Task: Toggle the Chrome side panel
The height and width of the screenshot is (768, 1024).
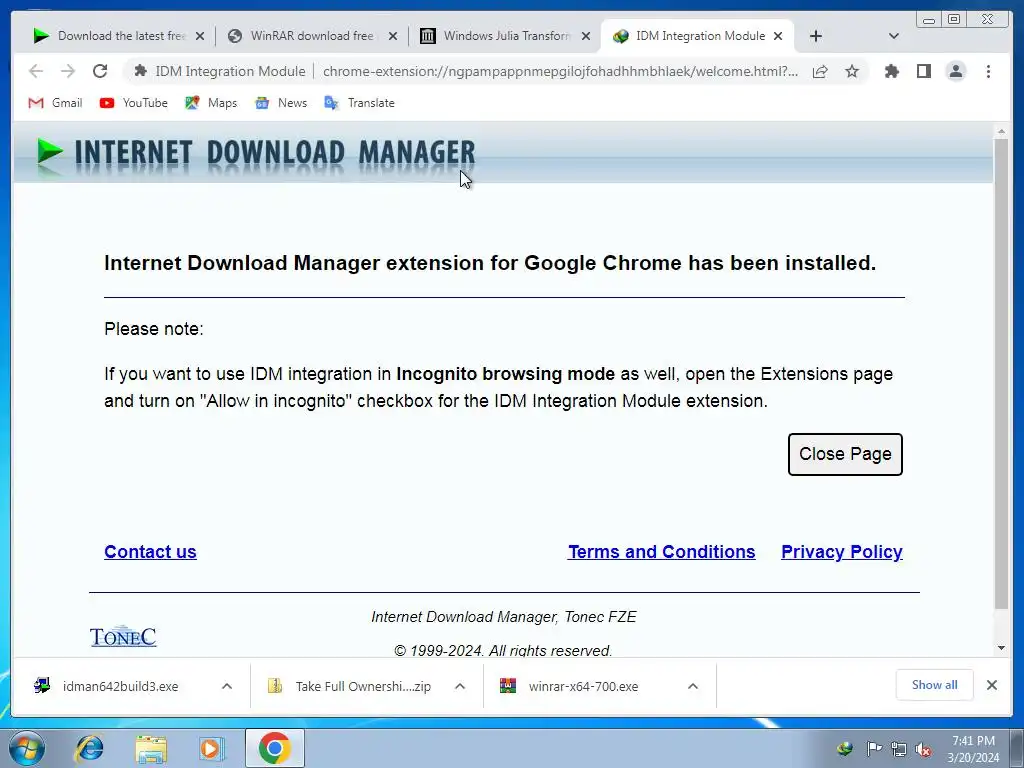Action: 923,71
